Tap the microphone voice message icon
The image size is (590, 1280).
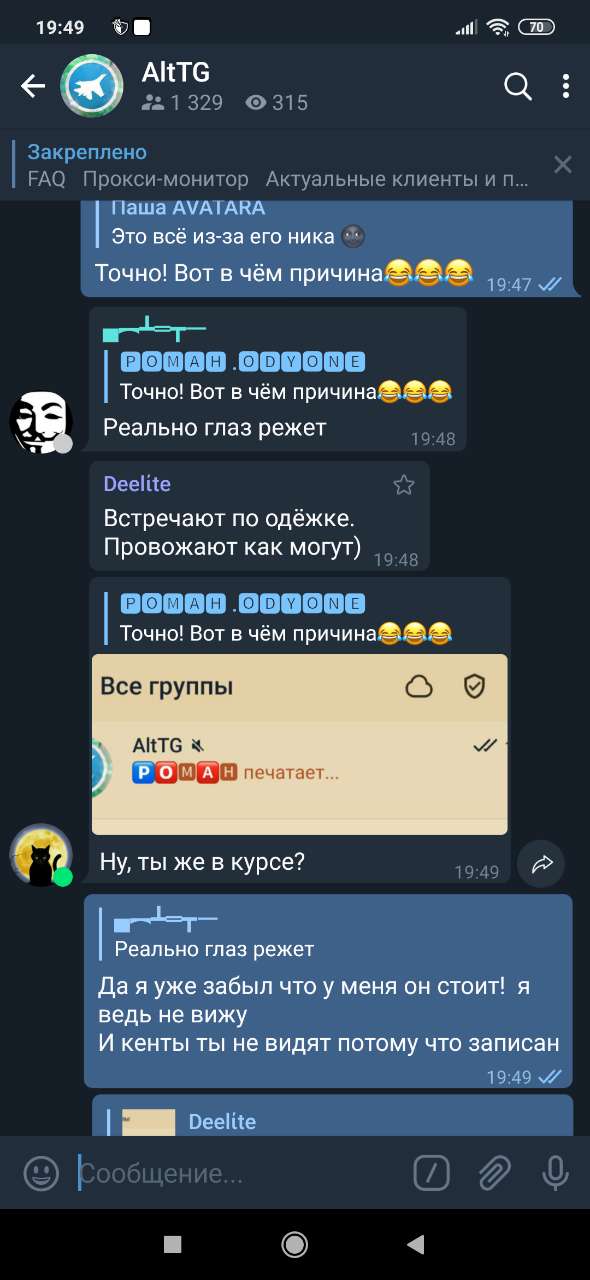coord(556,1173)
